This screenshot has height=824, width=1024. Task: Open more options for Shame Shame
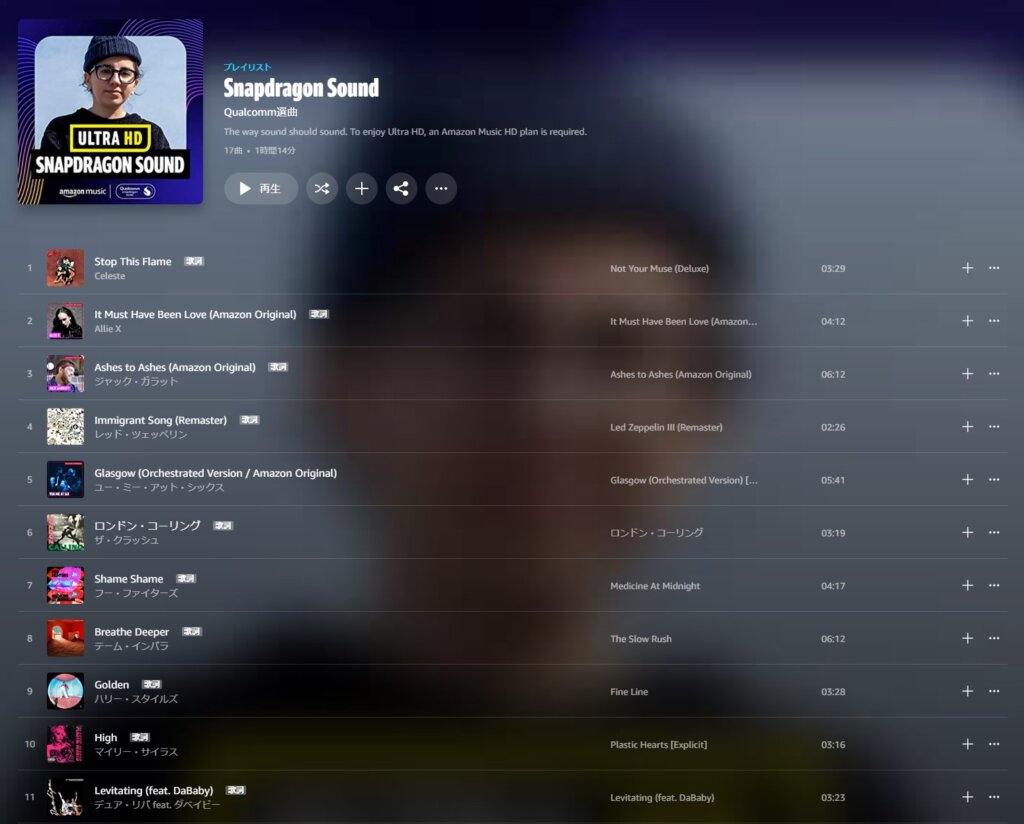[x=994, y=585]
